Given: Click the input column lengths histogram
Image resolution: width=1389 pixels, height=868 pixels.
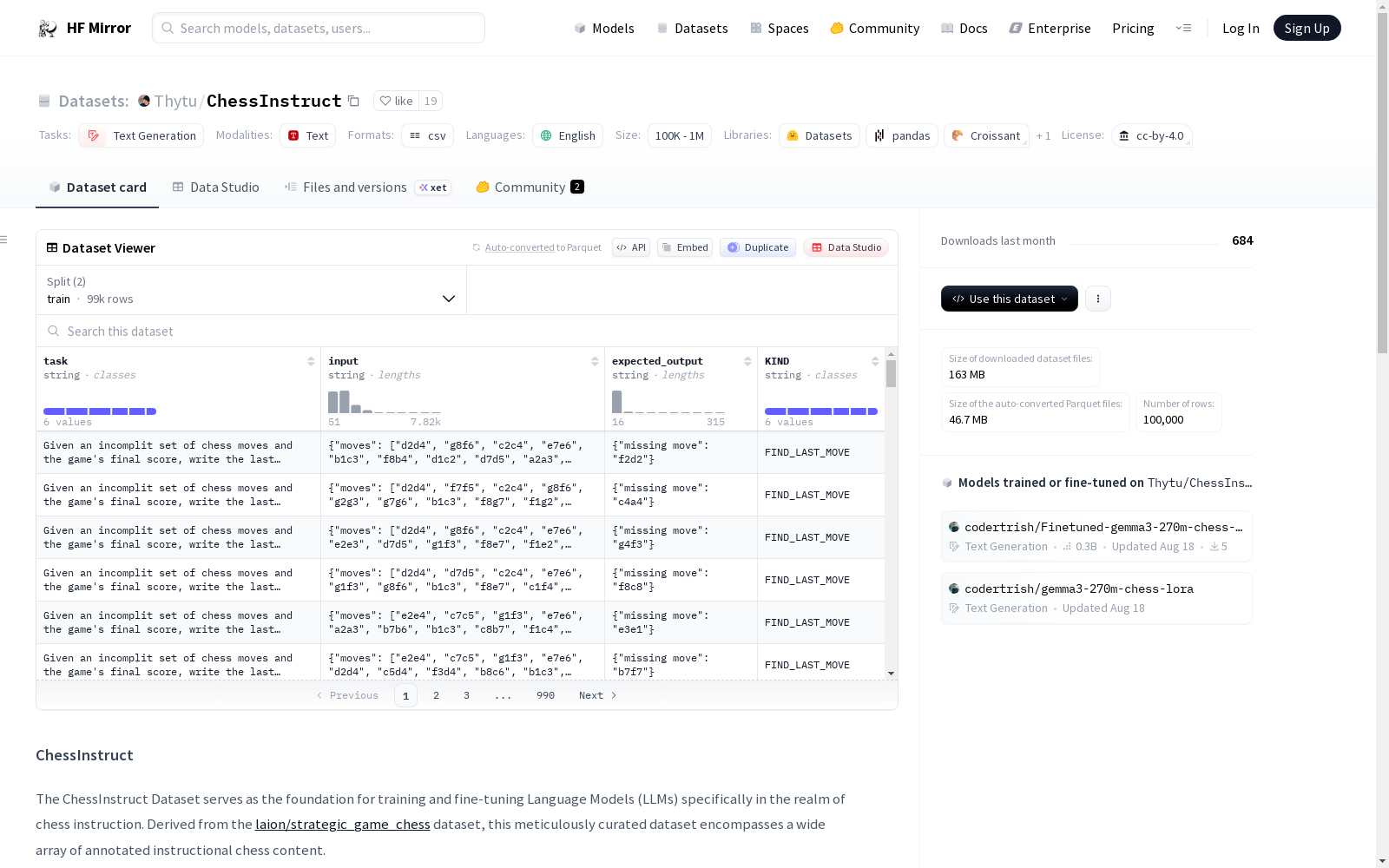Looking at the screenshot, I should (385, 402).
